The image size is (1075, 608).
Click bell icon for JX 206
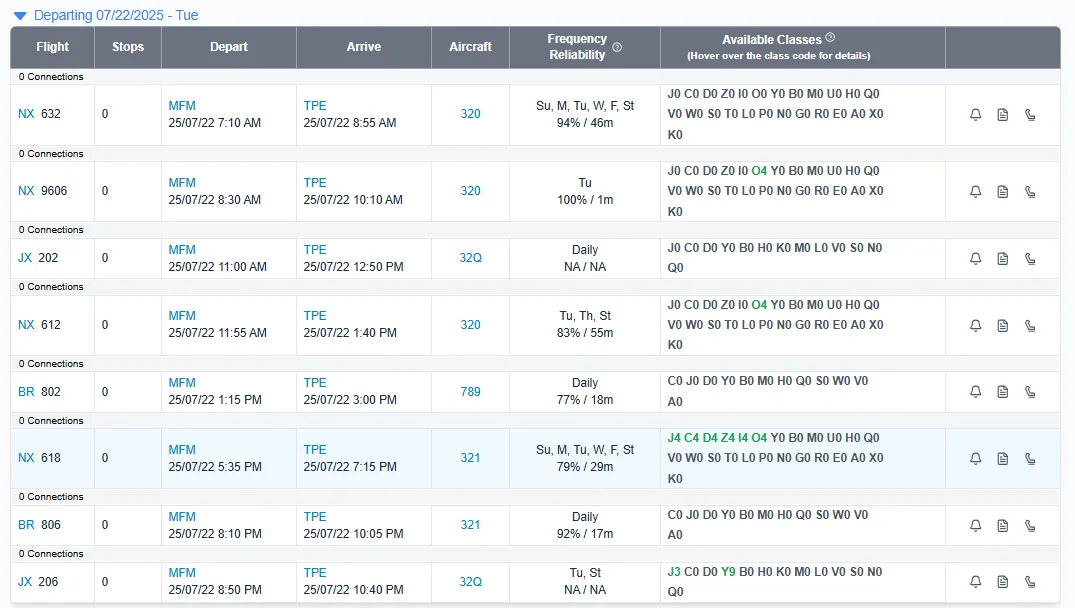click(x=976, y=582)
